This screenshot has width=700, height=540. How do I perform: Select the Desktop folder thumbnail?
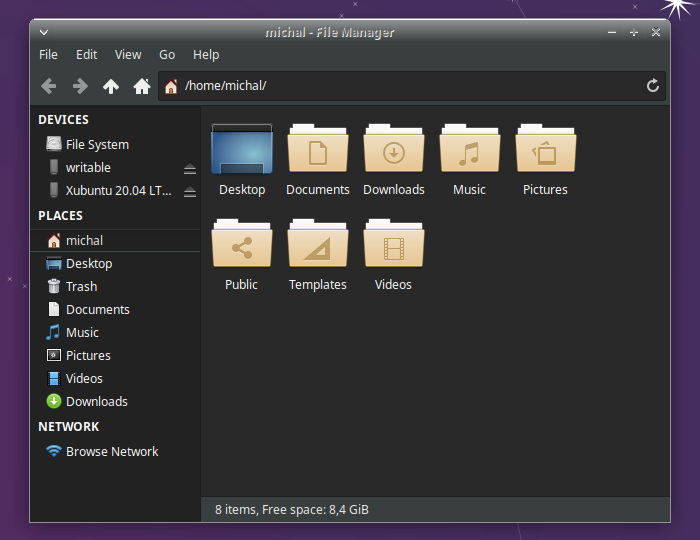[x=242, y=149]
